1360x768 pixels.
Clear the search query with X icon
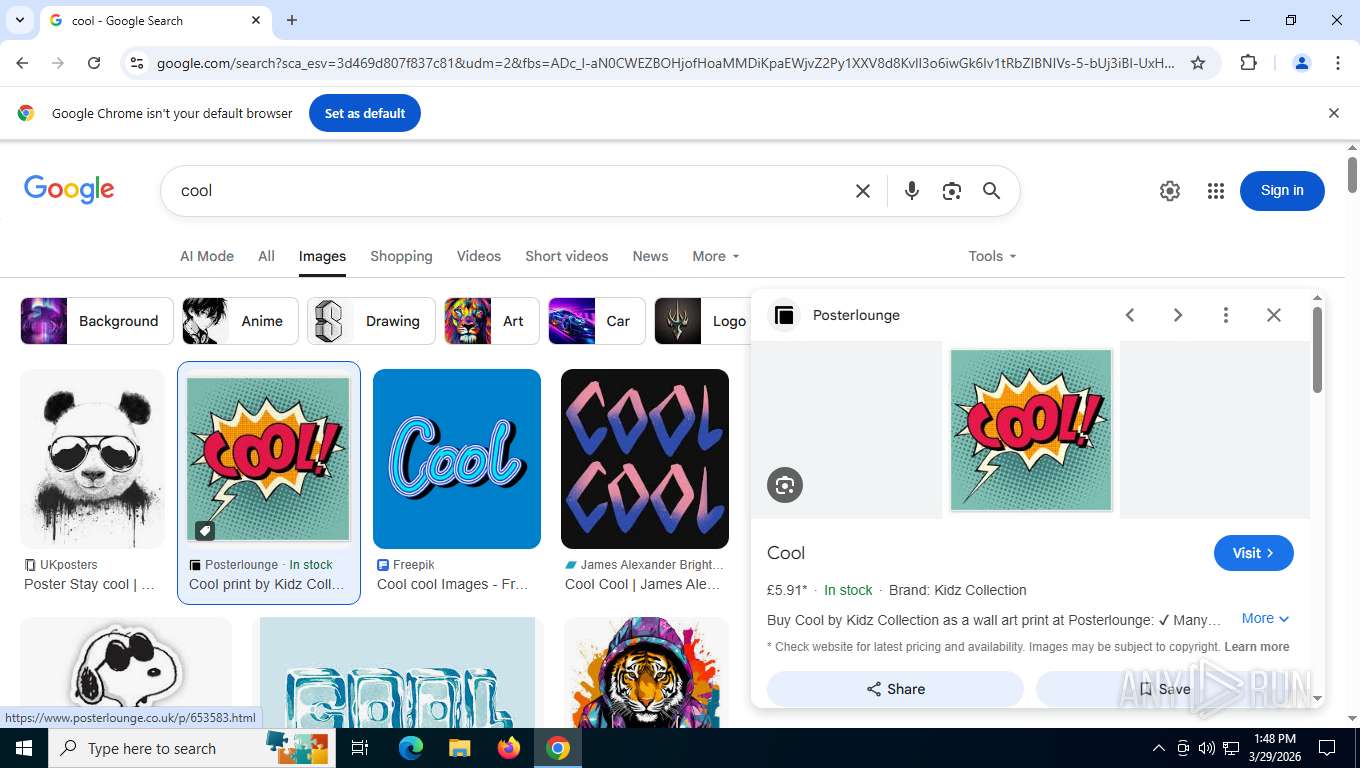(863, 191)
